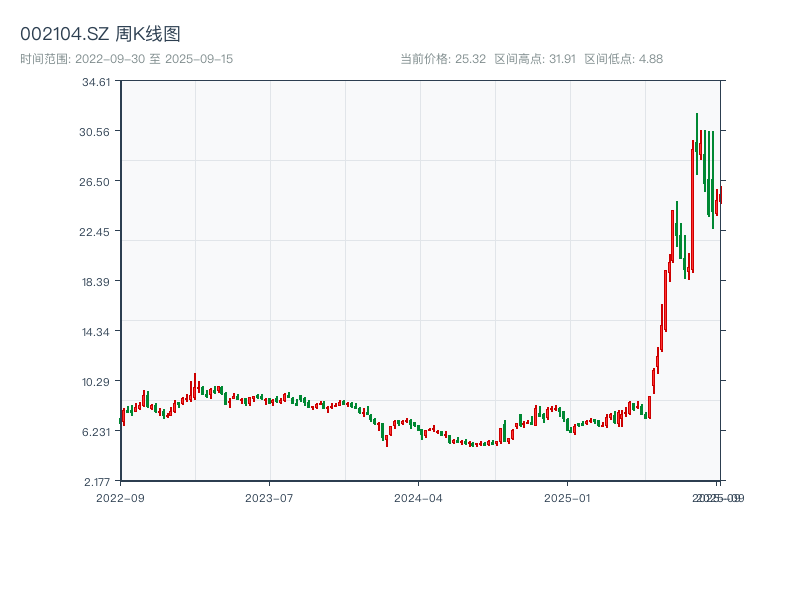
Task: Click the chart title 002104.SZ 周K线图
Action: point(100,34)
